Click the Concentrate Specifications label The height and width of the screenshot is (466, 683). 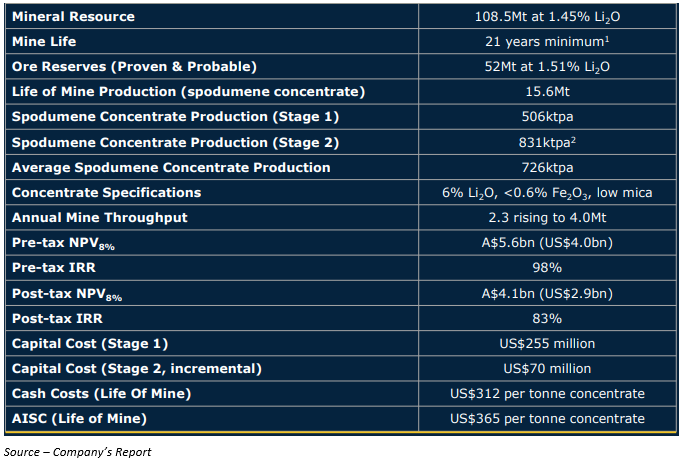[x=106, y=192]
